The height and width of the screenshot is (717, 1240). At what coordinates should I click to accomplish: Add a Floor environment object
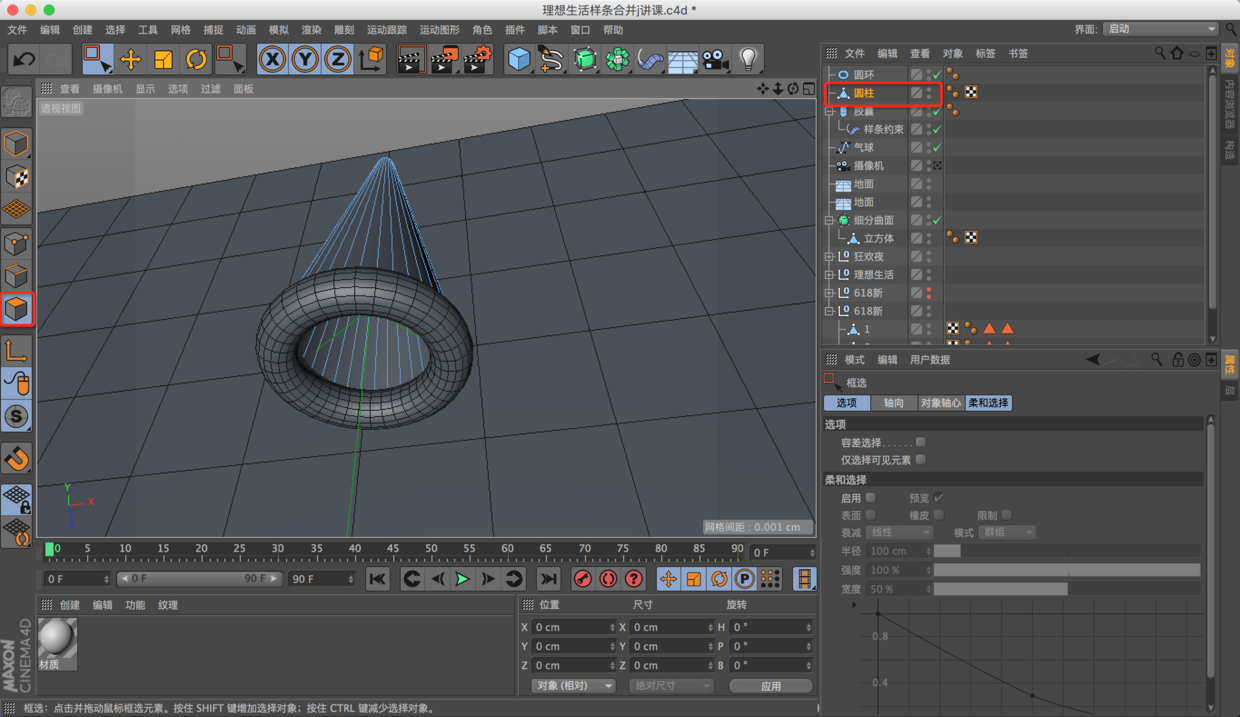click(682, 60)
